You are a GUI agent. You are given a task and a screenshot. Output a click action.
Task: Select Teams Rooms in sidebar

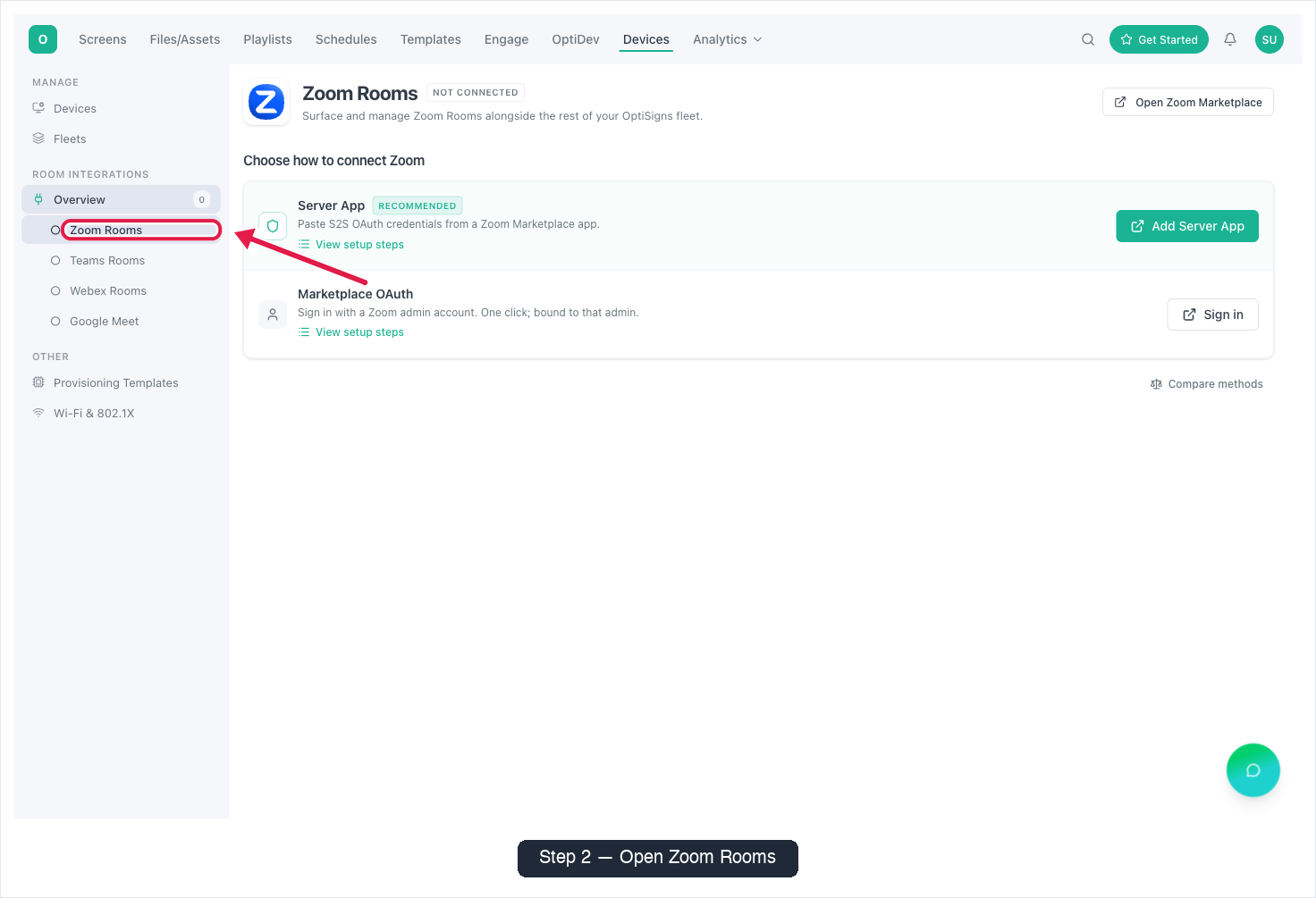coord(122,260)
